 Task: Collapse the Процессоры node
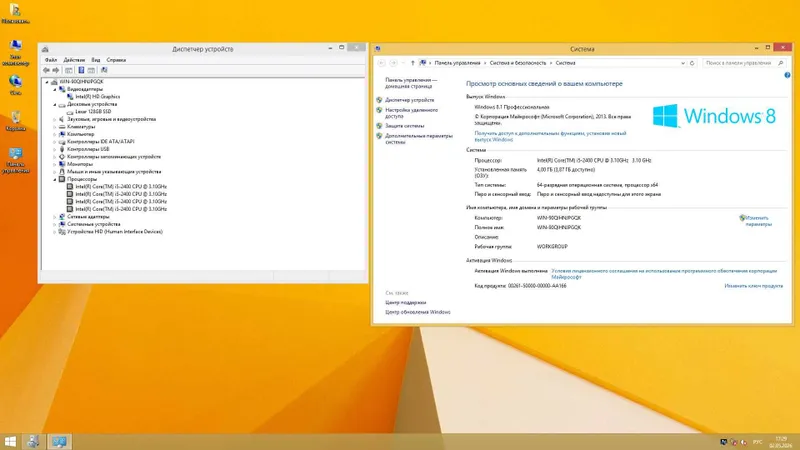pos(55,179)
